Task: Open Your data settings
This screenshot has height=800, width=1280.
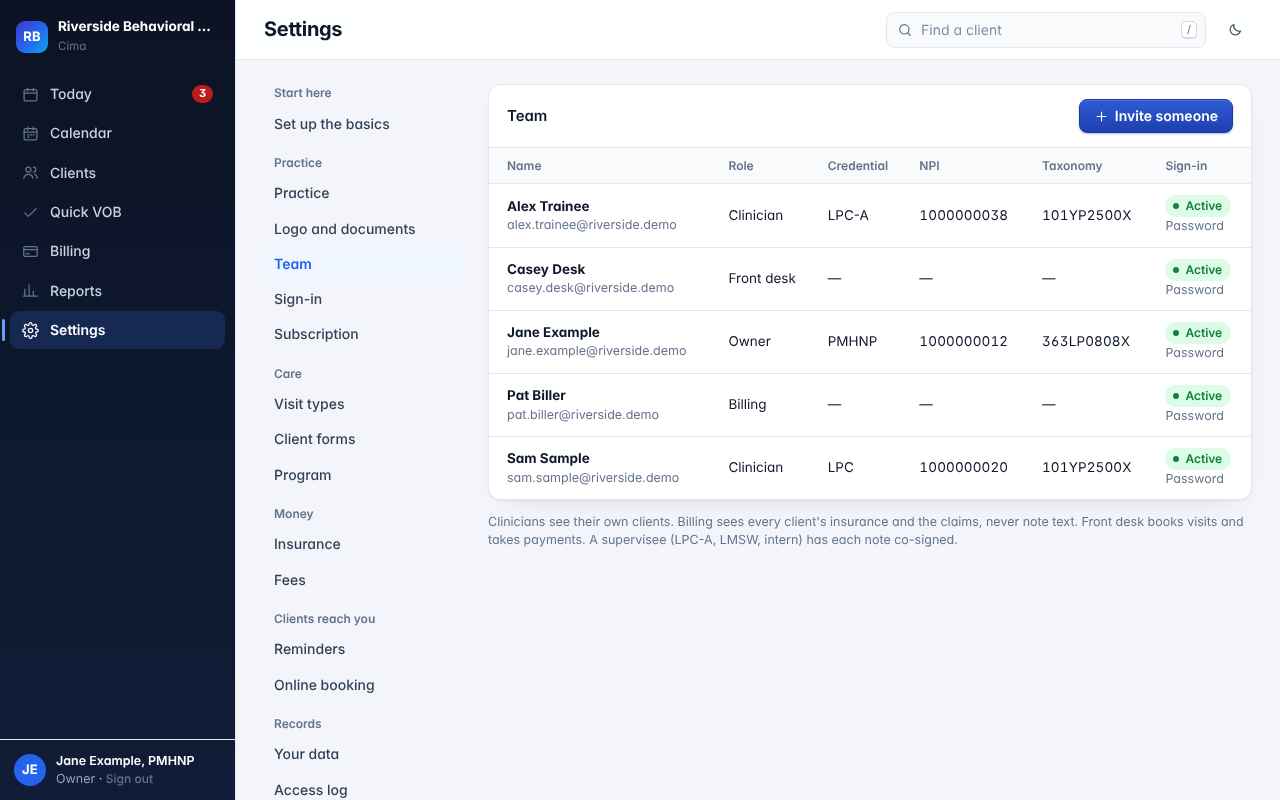Action: 364,754
